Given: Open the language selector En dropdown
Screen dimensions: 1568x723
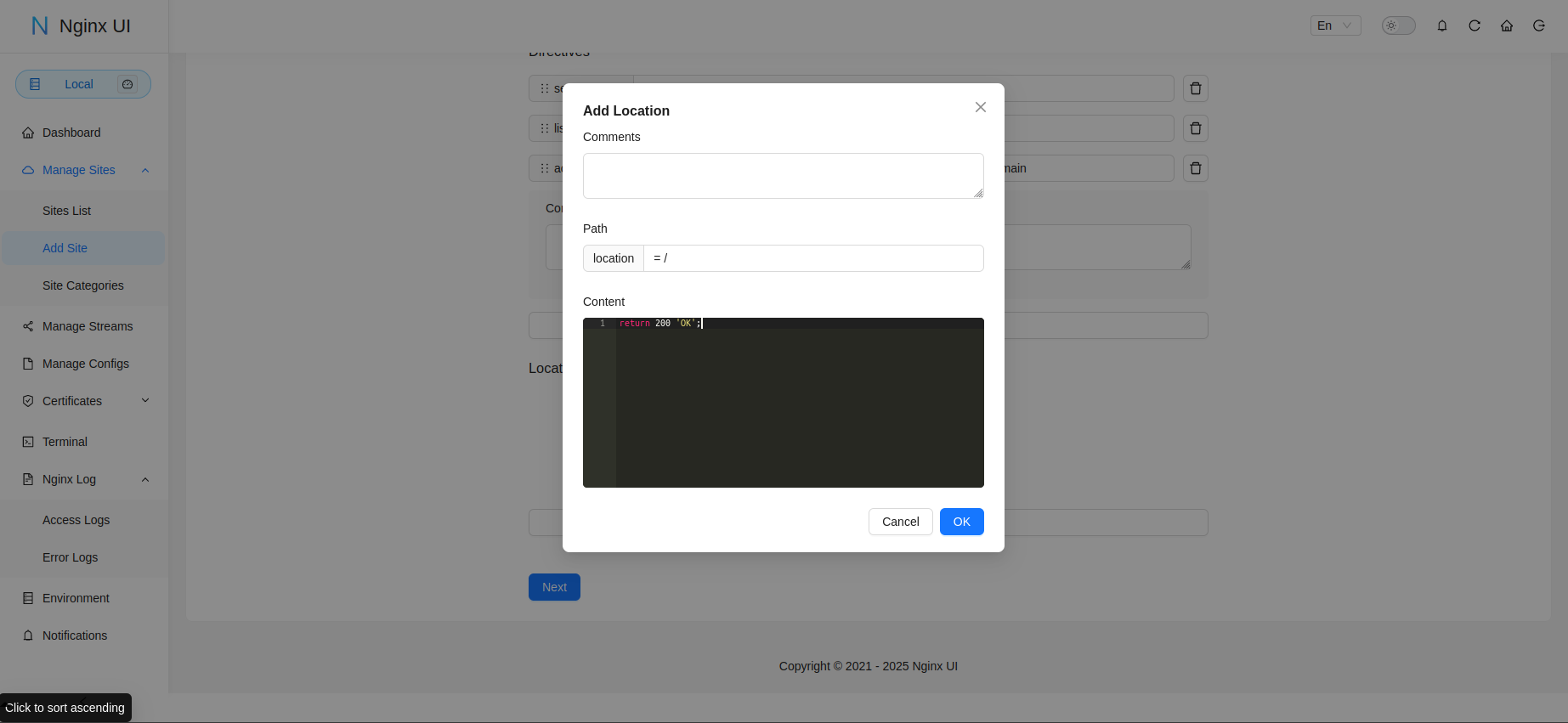Looking at the screenshot, I should (x=1335, y=25).
